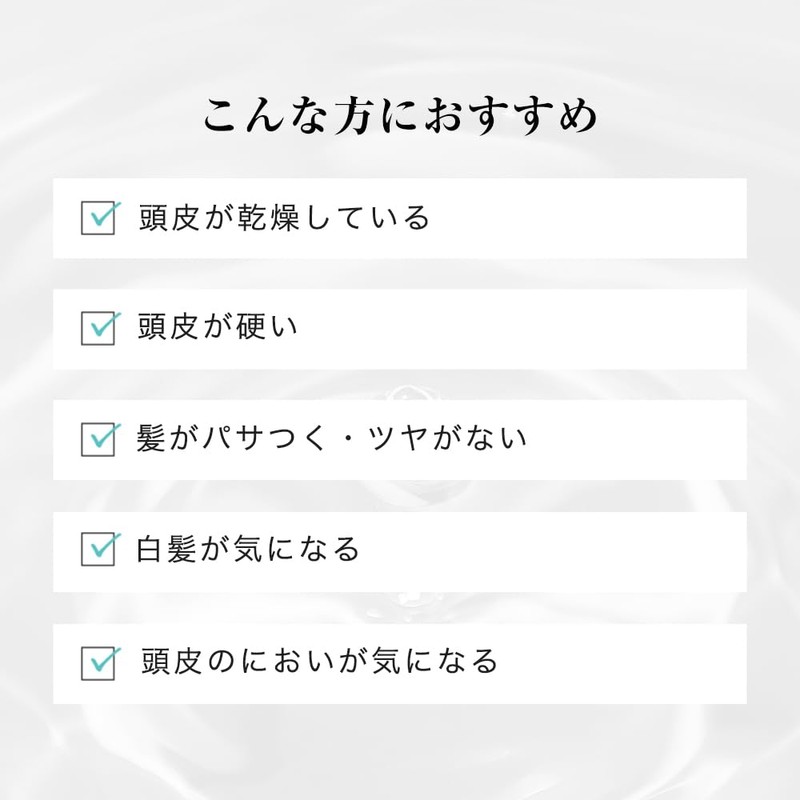Click the middle dot separator in third row

[348, 439]
